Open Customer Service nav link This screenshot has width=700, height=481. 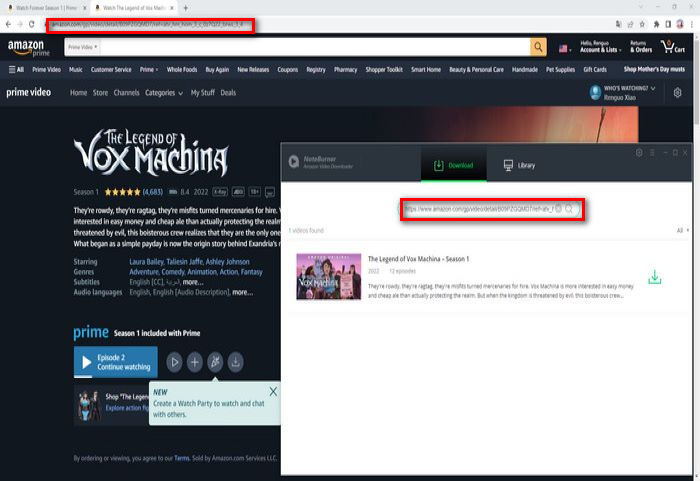pyautogui.click(x=111, y=70)
